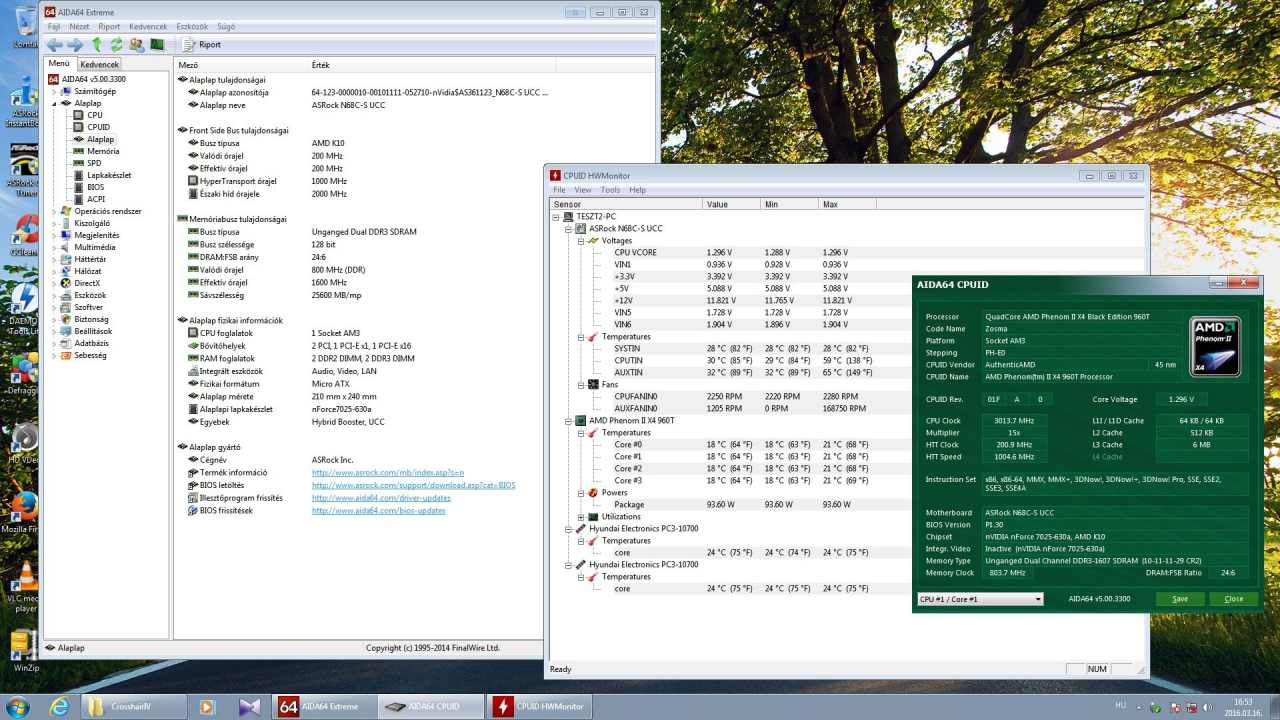Expand the Számítógép tree node
This screenshot has height=720, width=1280.
(x=54, y=91)
